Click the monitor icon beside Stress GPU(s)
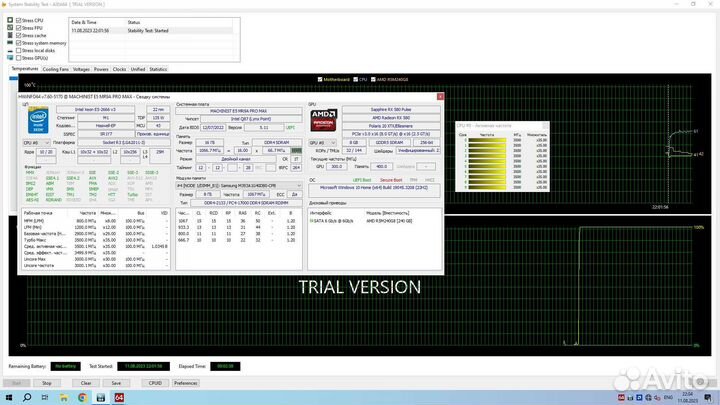 tap(10, 58)
